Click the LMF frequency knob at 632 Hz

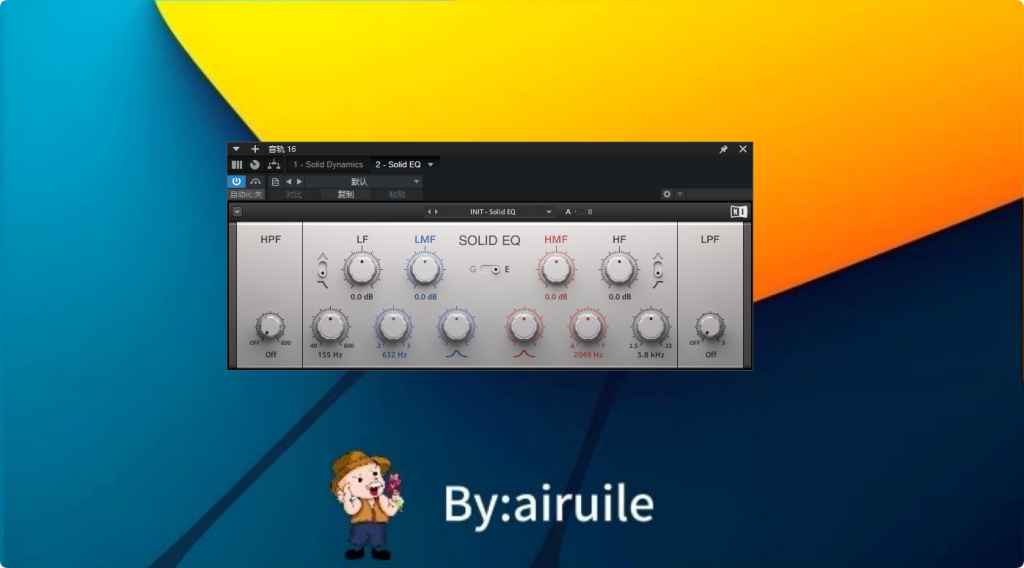(x=394, y=327)
